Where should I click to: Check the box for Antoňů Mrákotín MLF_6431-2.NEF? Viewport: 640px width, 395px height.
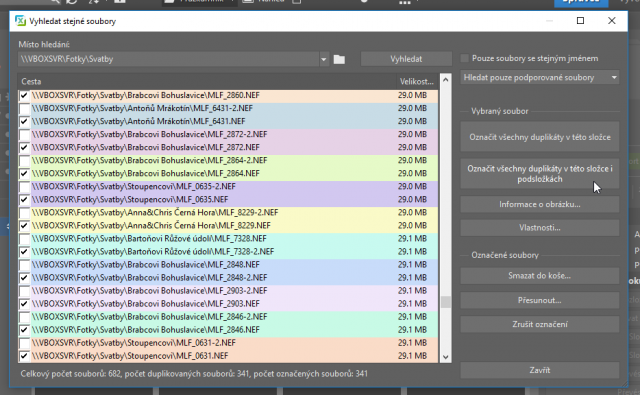click(x=24, y=109)
